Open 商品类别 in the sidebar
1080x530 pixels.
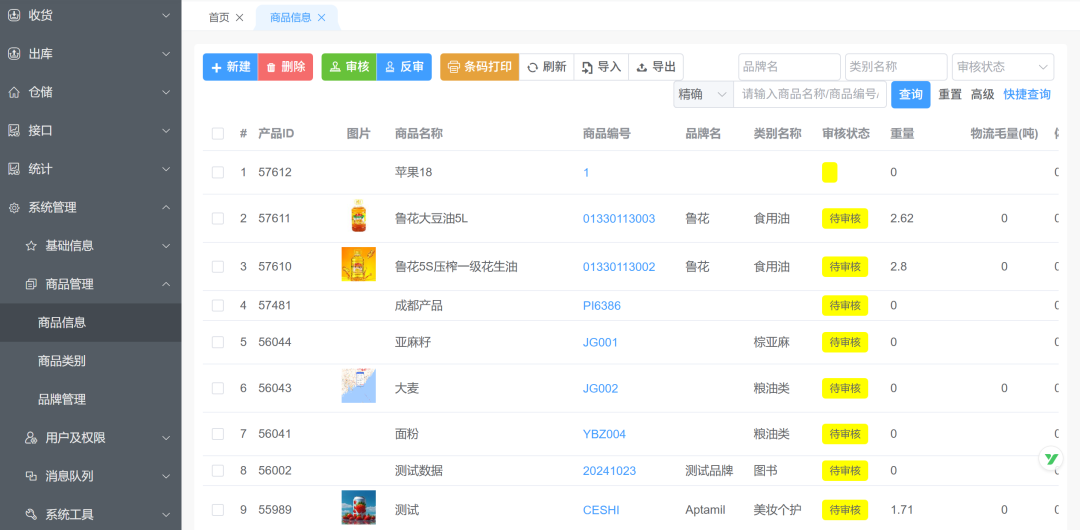pos(62,361)
